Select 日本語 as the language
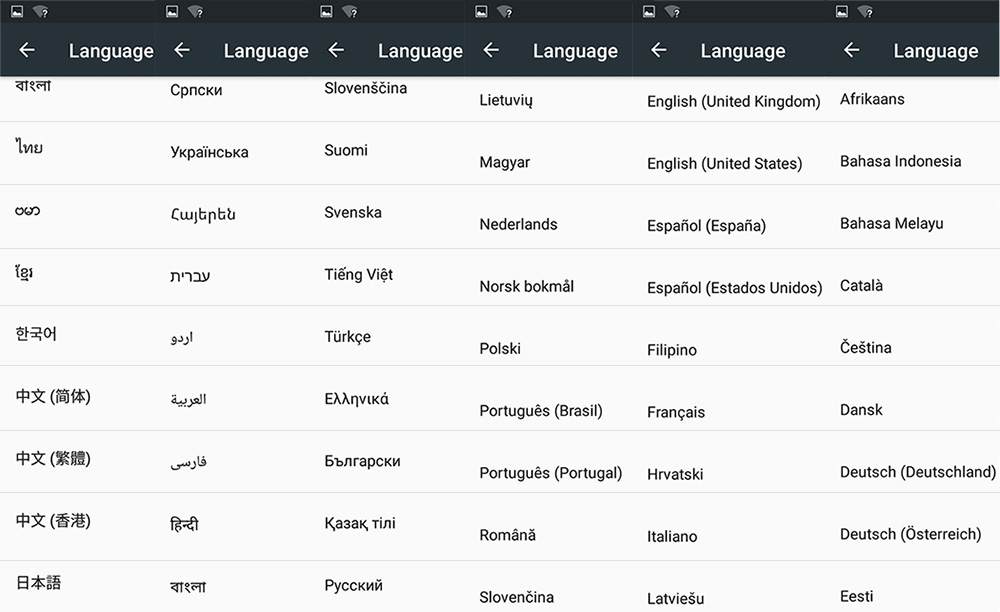 point(38,582)
